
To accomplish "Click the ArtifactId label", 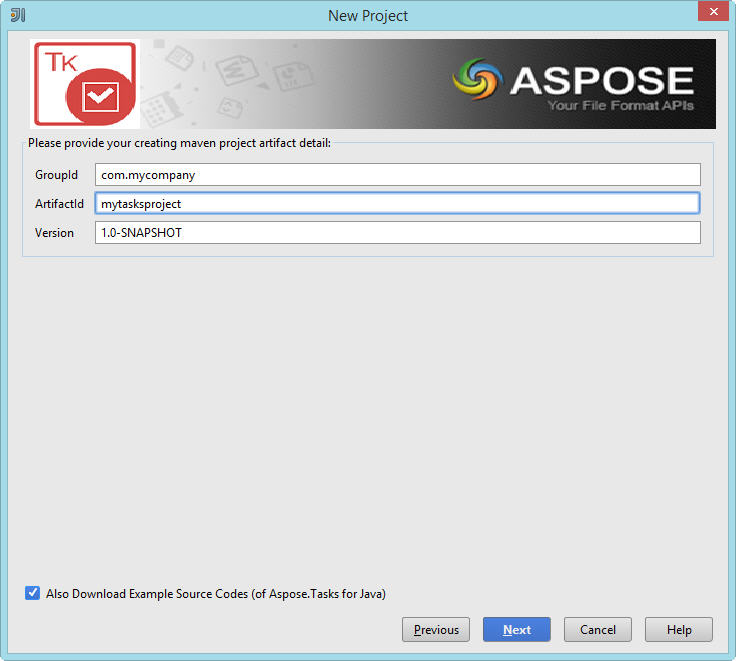I will [x=59, y=204].
